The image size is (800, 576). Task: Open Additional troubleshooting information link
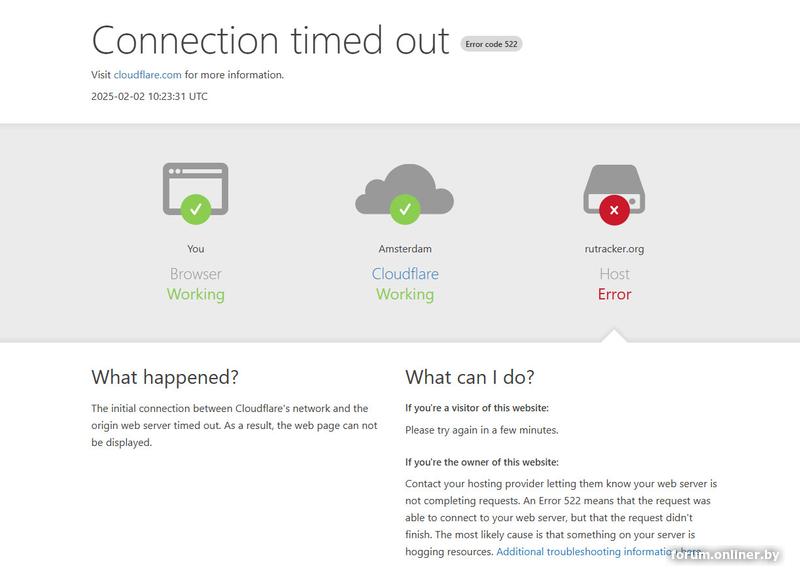click(599, 552)
